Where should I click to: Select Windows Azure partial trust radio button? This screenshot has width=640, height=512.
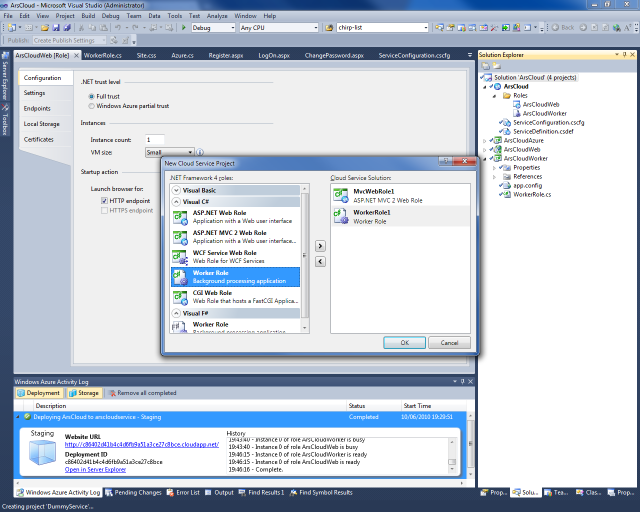click(x=91, y=106)
